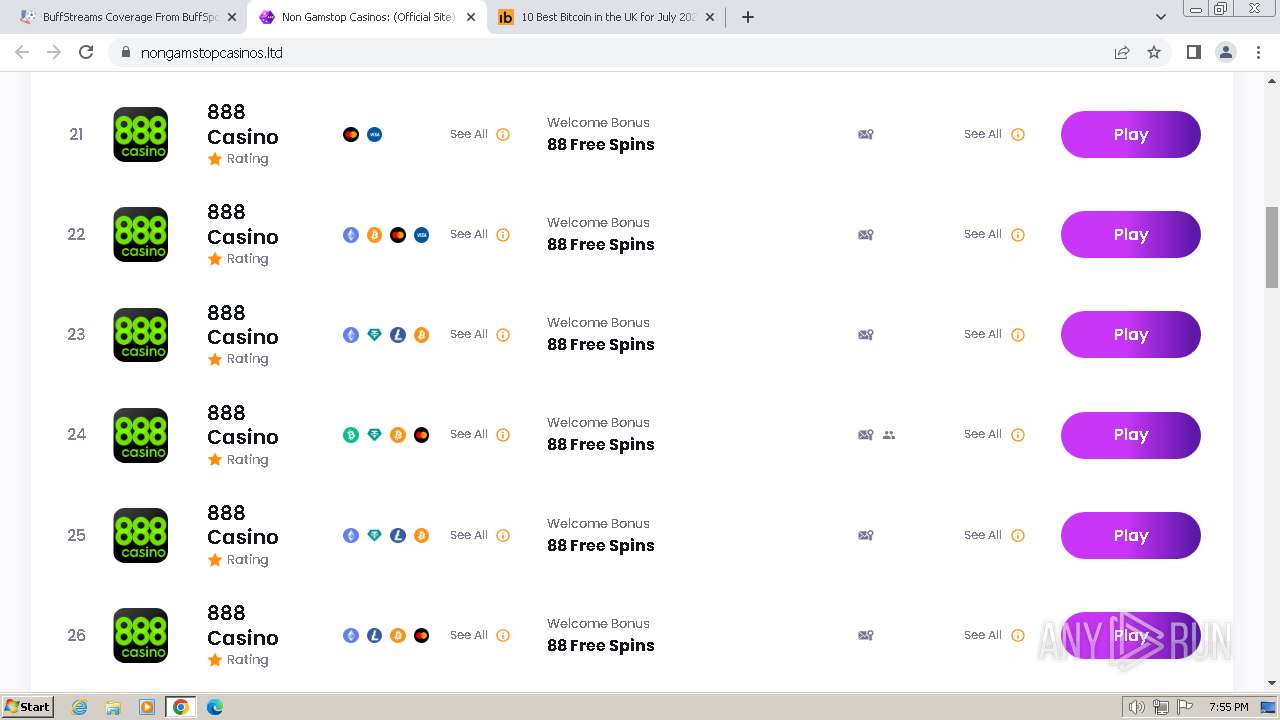
Task: Click Play button for casino 22
Action: [1131, 235]
